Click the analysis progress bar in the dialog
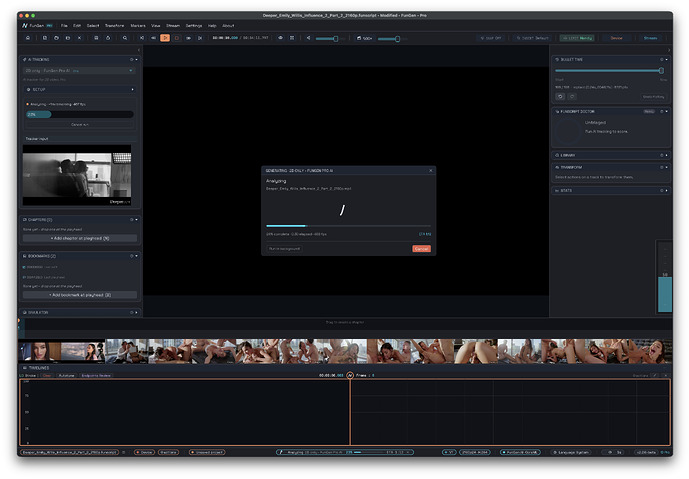The width and height of the screenshot is (689, 479). point(348,226)
